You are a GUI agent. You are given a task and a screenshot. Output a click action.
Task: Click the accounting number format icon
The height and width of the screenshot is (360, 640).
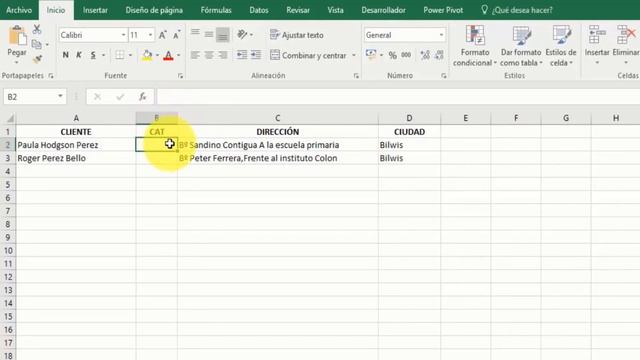[371, 55]
